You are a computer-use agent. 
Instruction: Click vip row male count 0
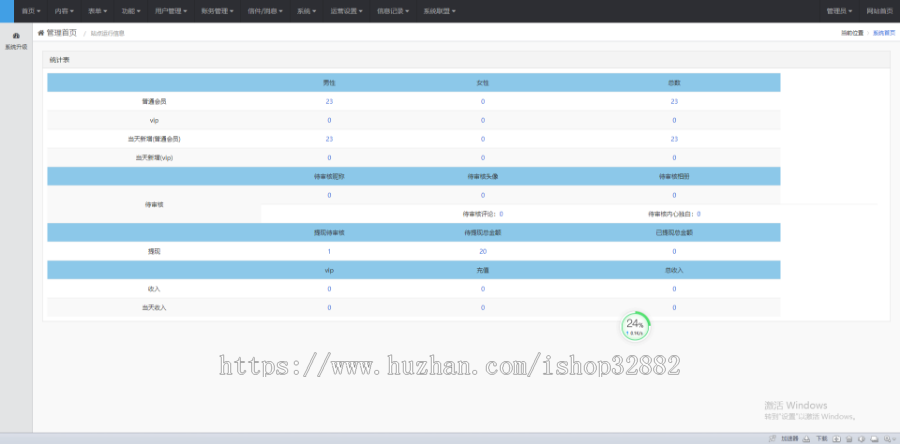click(329, 120)
